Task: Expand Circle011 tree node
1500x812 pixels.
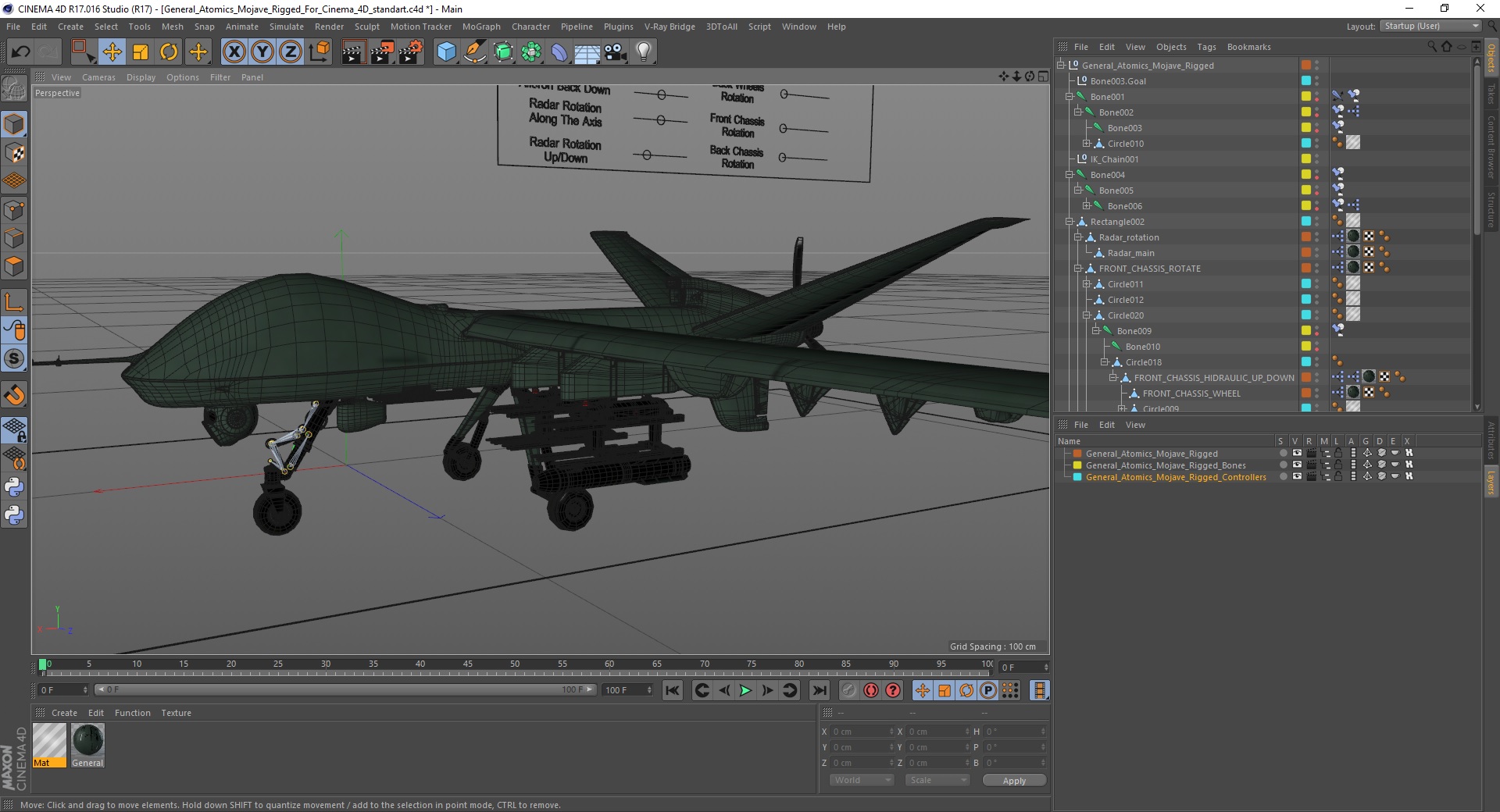Action: [x=1086, y=284]
